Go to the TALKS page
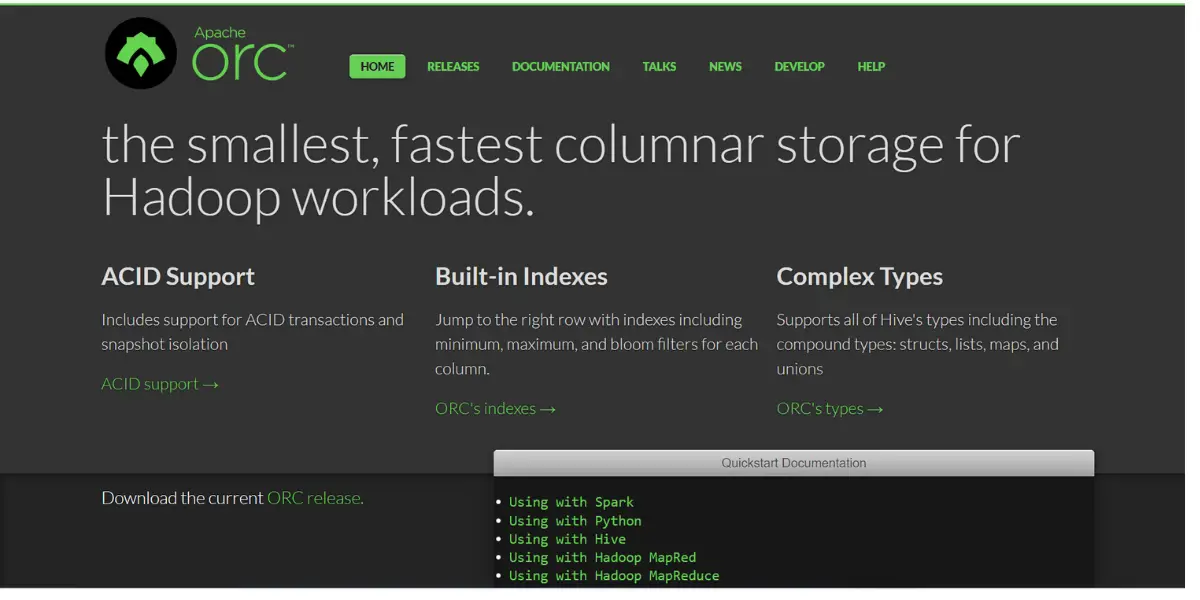 (659, 67)
